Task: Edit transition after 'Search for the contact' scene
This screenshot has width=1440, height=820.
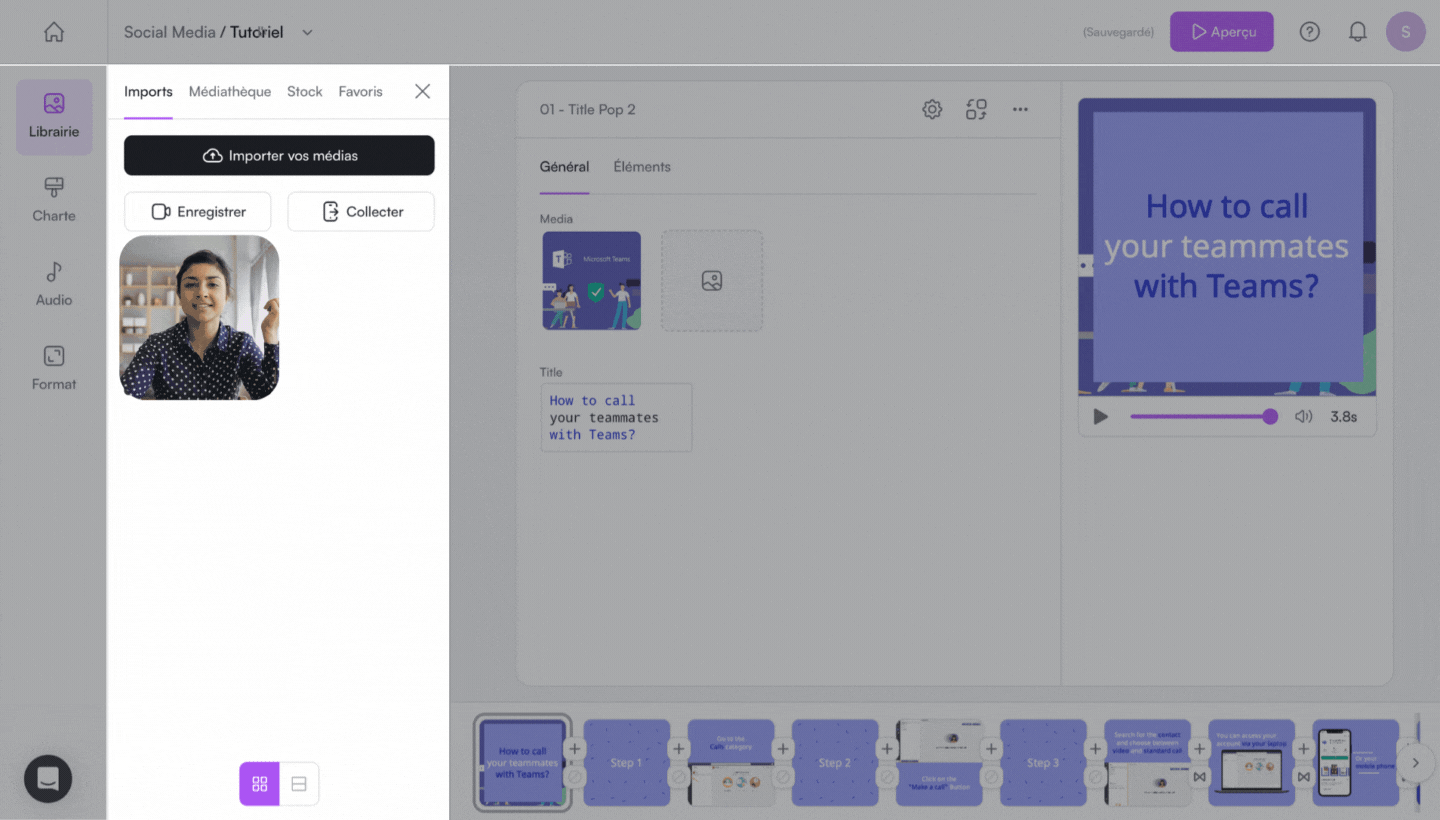Action: [x=1199, y=776]
